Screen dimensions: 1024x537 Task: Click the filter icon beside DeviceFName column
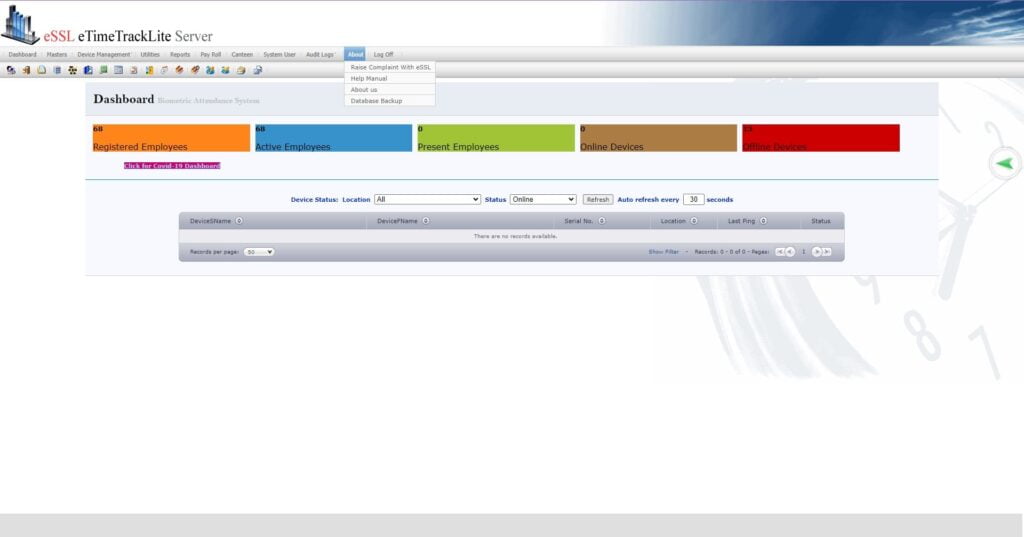pos(426,221)
